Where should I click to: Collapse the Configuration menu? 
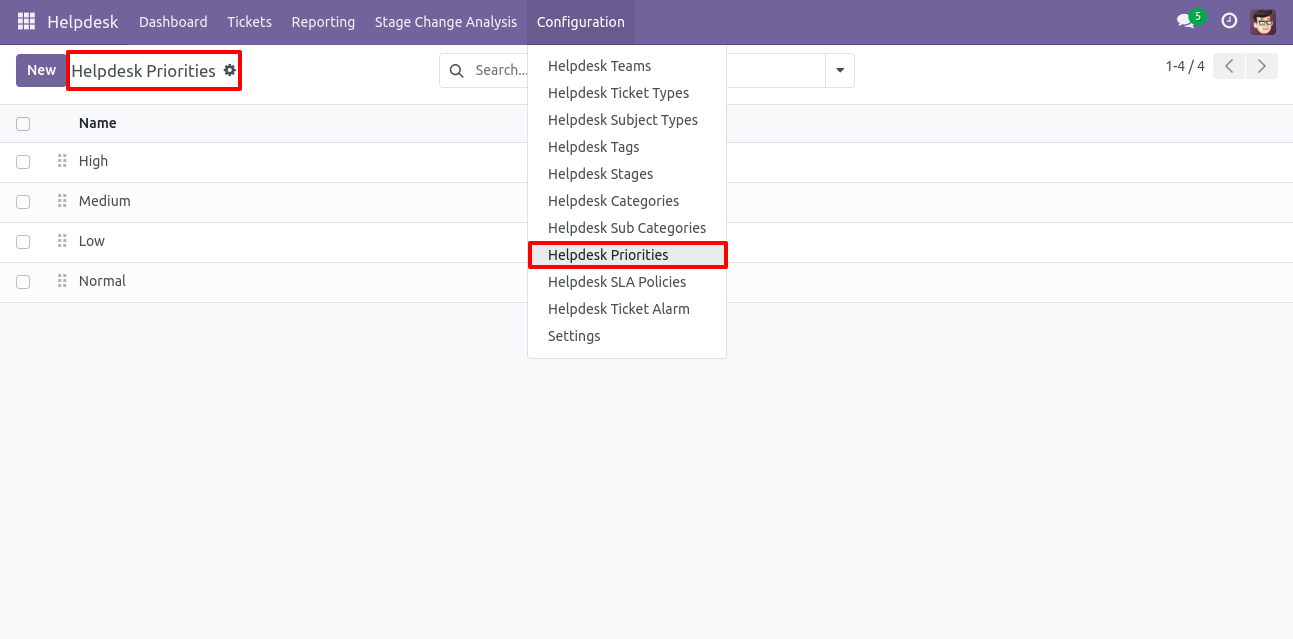pos(581,22)
